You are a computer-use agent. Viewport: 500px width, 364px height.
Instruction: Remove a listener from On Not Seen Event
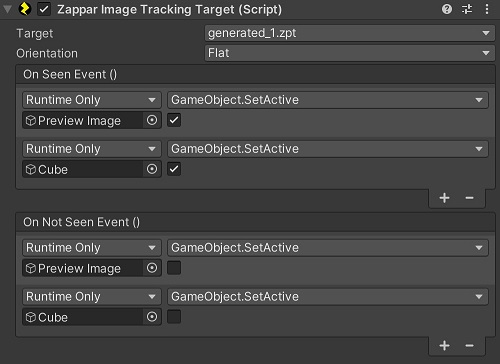click(x=469, y=346)
